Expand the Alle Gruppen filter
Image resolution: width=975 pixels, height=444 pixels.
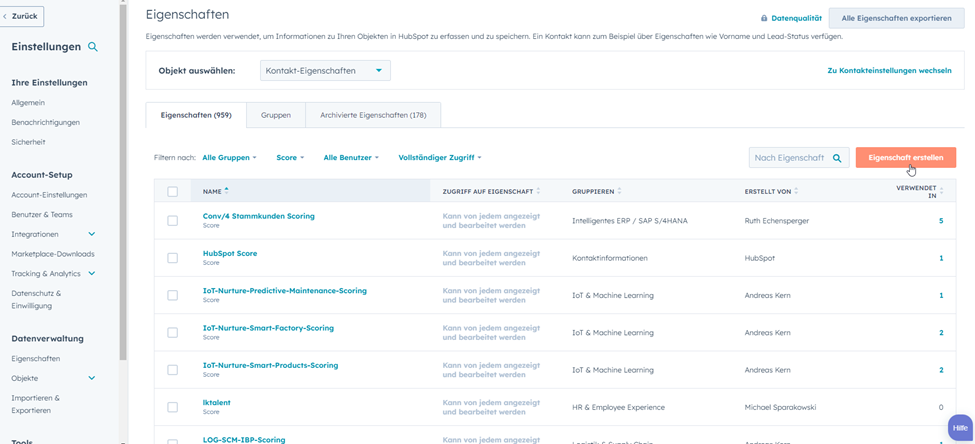click(x=229, y=158)
